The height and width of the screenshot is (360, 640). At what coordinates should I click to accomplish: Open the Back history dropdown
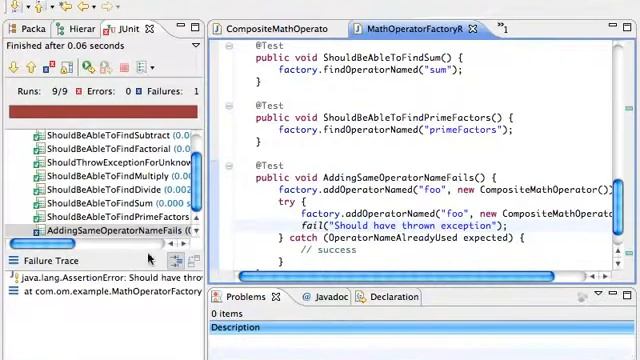pos(94,7)
